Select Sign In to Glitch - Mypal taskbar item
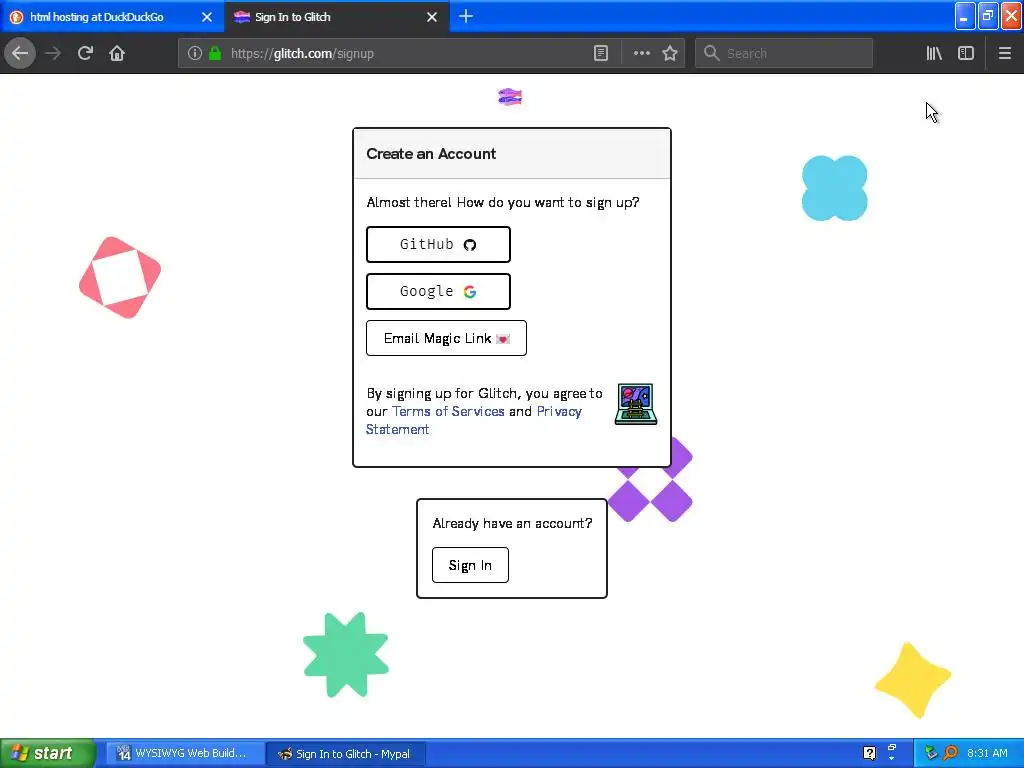 click(x=347, y=754)
